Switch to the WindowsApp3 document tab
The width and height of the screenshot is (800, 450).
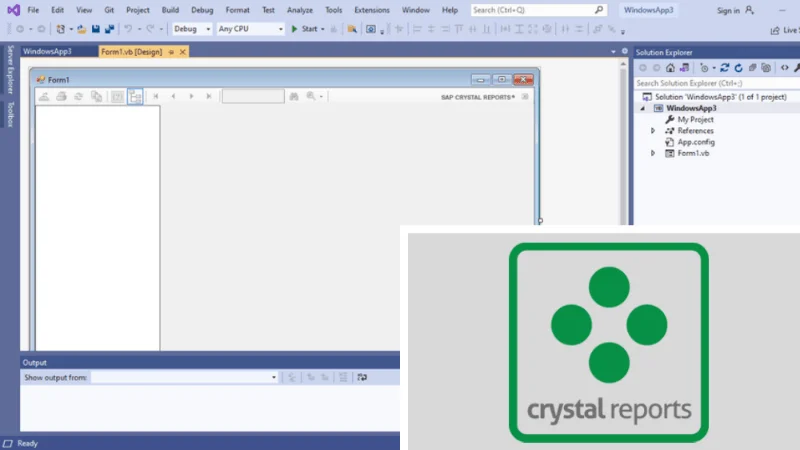pos(47,52)
